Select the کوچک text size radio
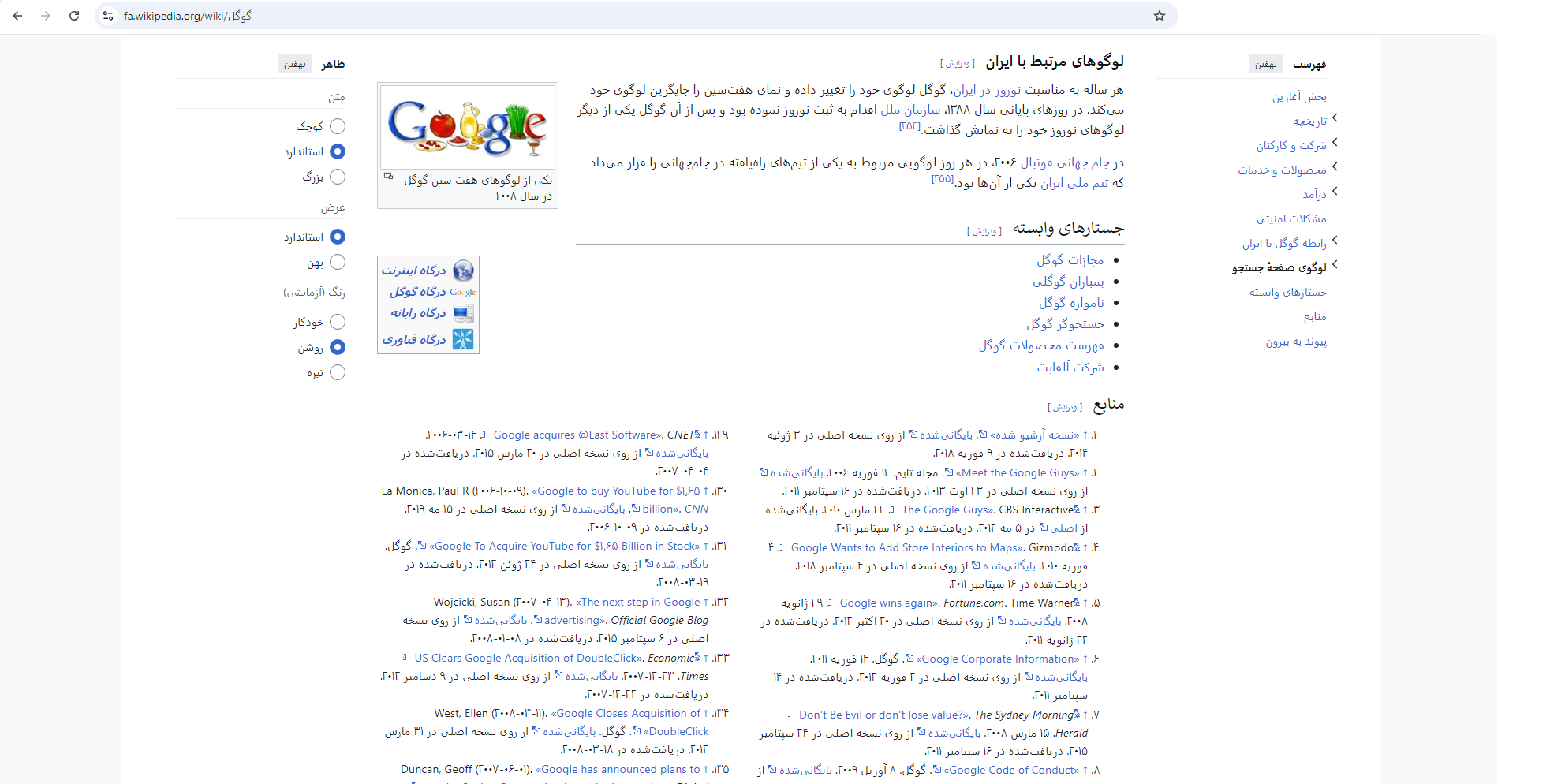 pyautogui.click(x=338, y=126)
